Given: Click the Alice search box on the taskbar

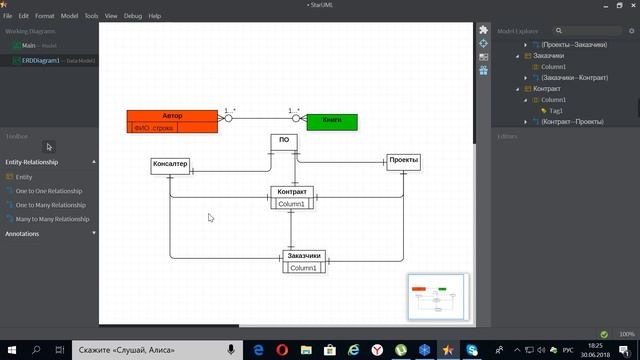Looking at the screenshot, I should [x=157, y=350].
